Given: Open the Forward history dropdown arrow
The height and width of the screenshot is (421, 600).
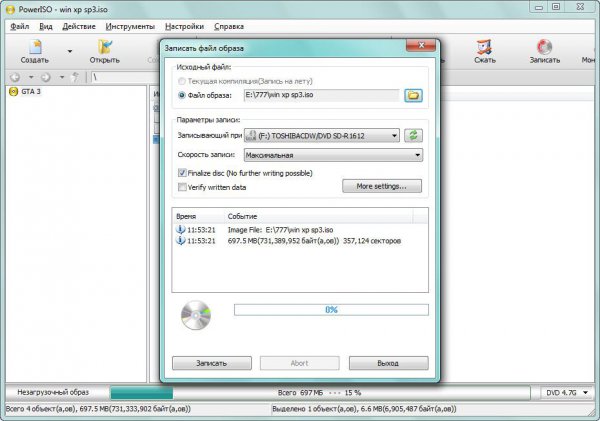Looking at the screenshot, I should pos(62,77).
